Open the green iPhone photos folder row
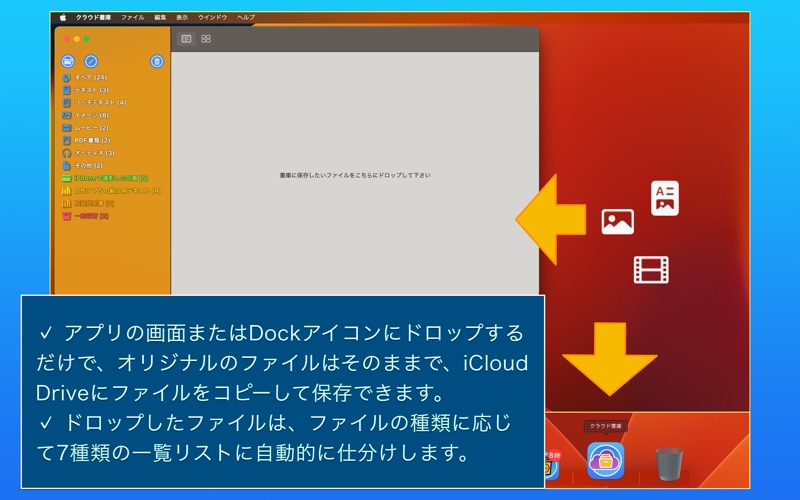The height and width of the screenshot is (500, 800). (x=105, y=179)
